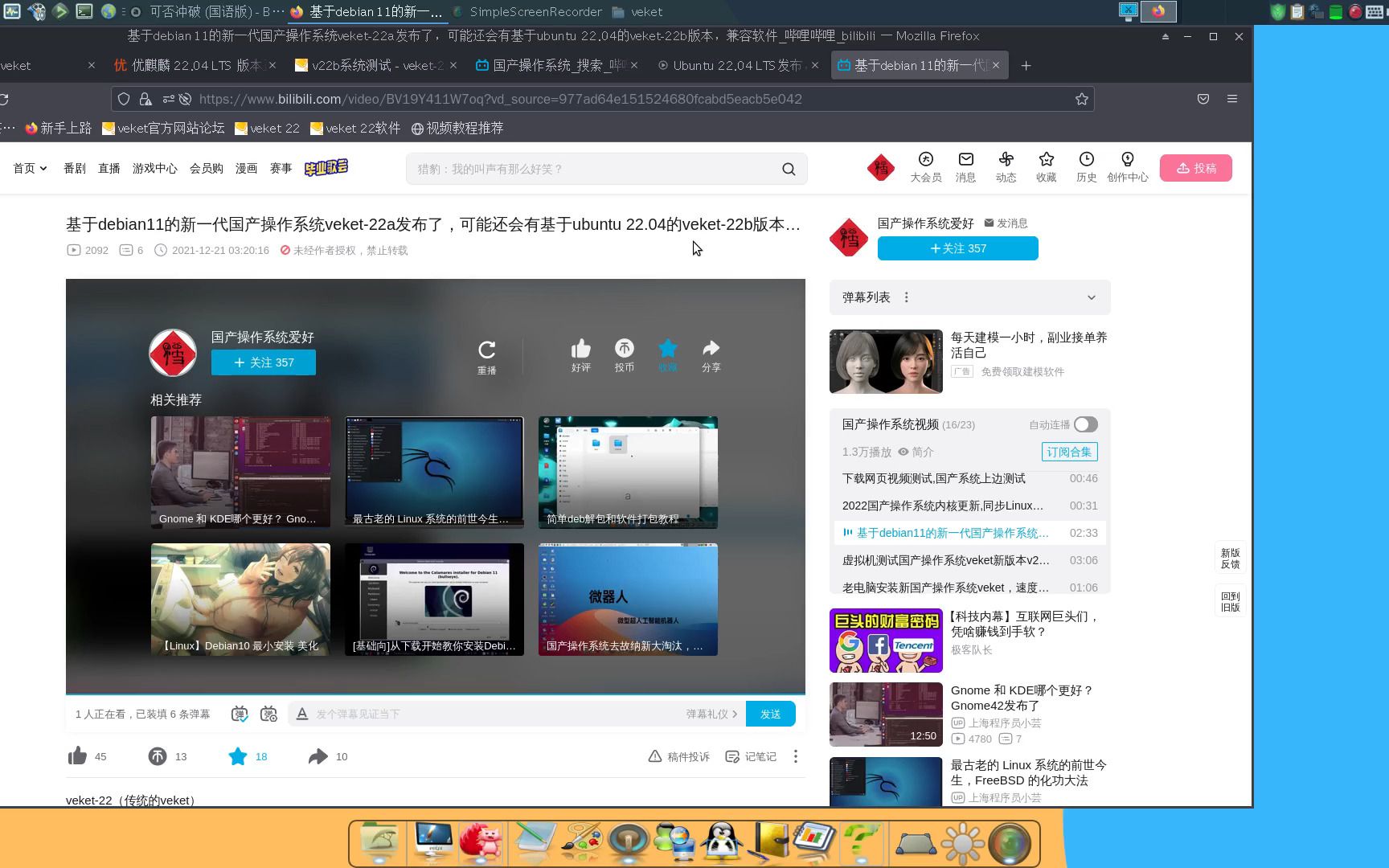Click the Firefox URL address bar

[x=603, y=99]
